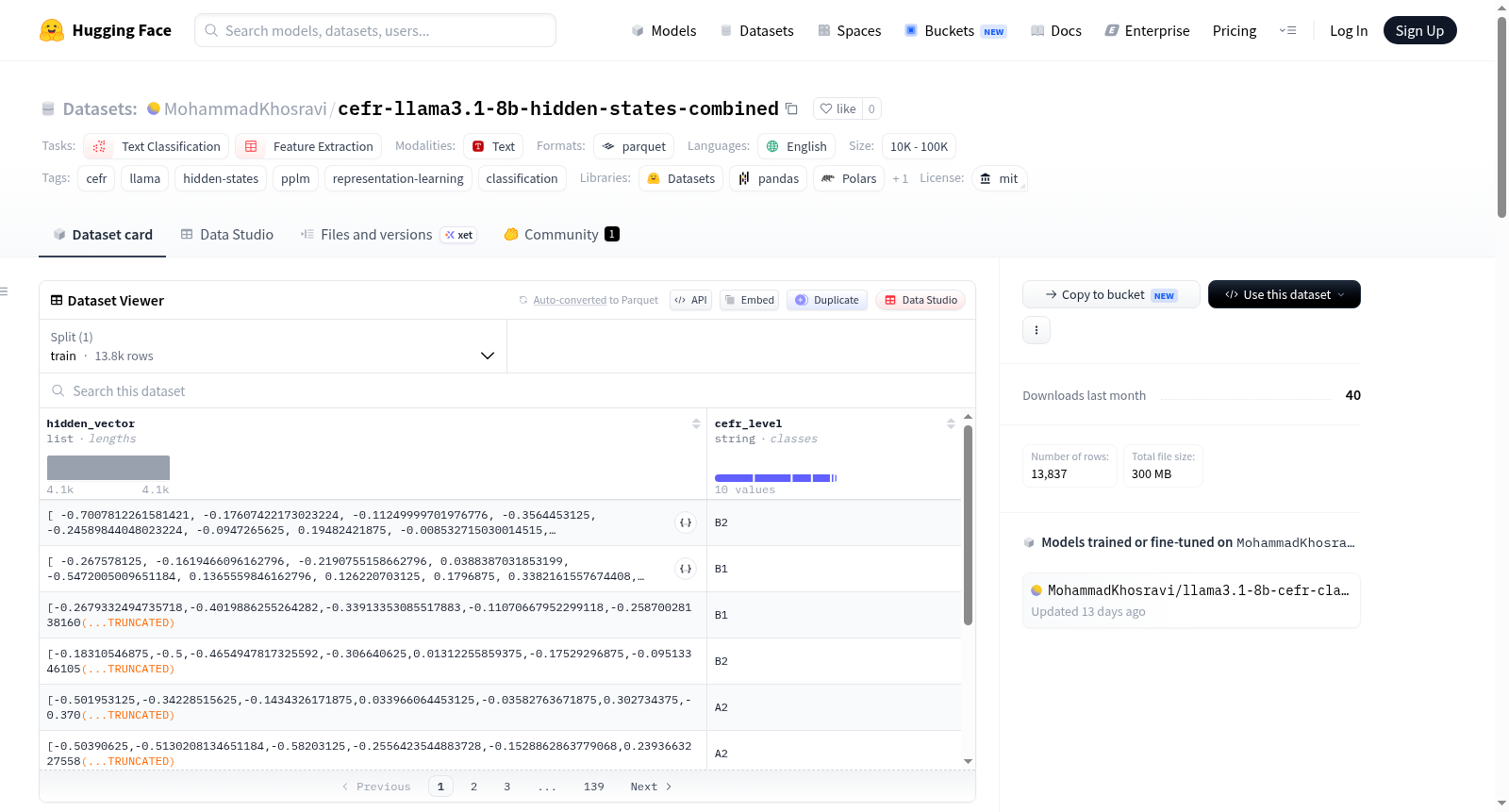Click the magnifier icon in the site search
The height and width of the screenshot is (812, 1509).
[x=211, y=30]
